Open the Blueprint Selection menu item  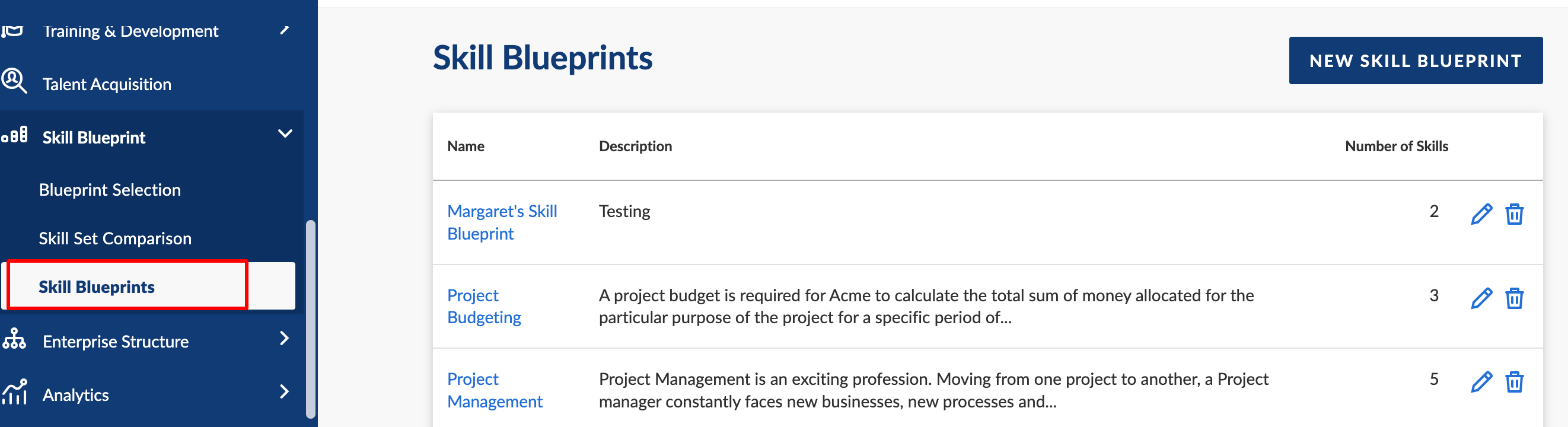[x=110, y=189]
